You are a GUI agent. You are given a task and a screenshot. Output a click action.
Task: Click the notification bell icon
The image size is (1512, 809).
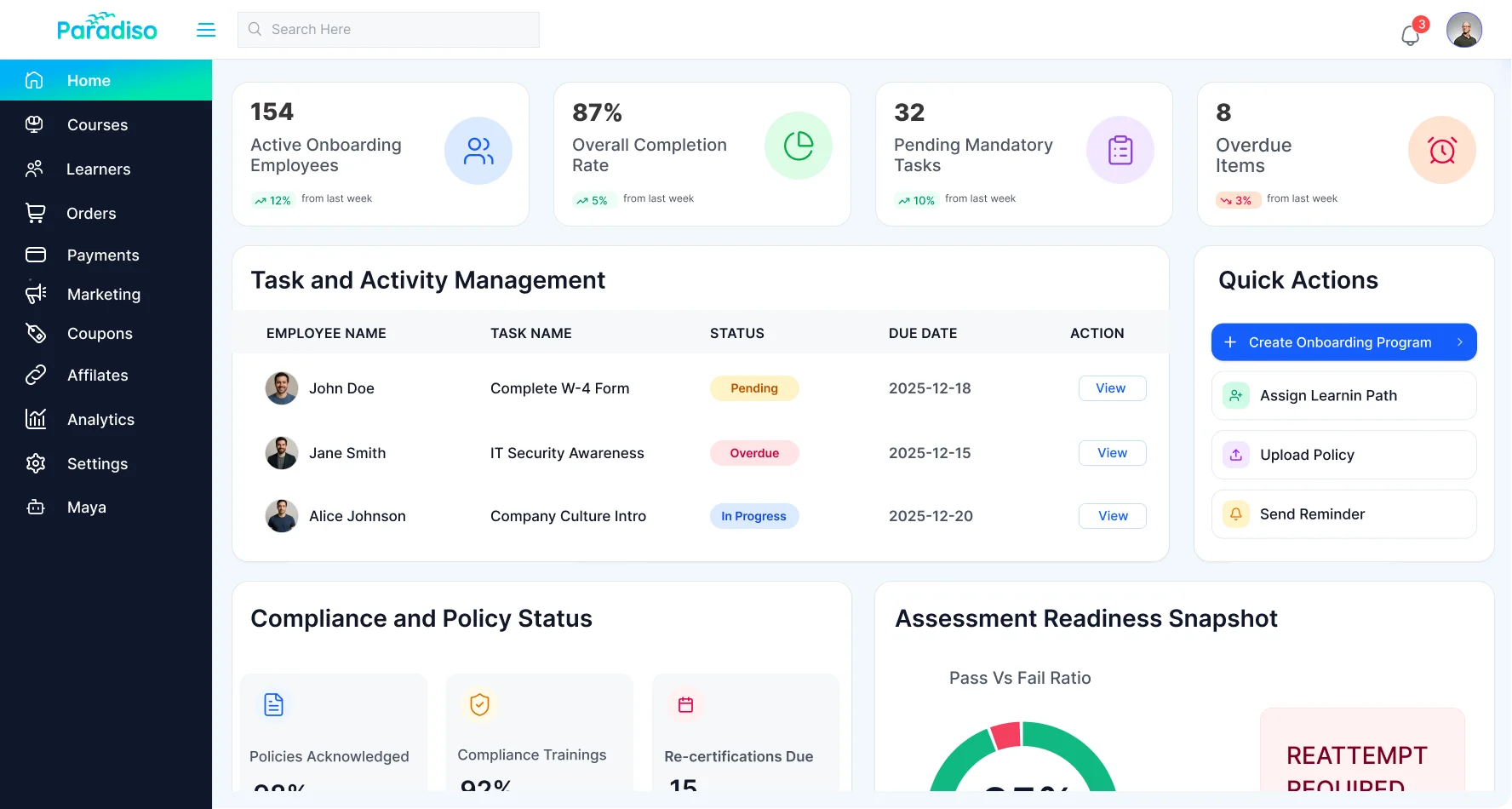1411,34
